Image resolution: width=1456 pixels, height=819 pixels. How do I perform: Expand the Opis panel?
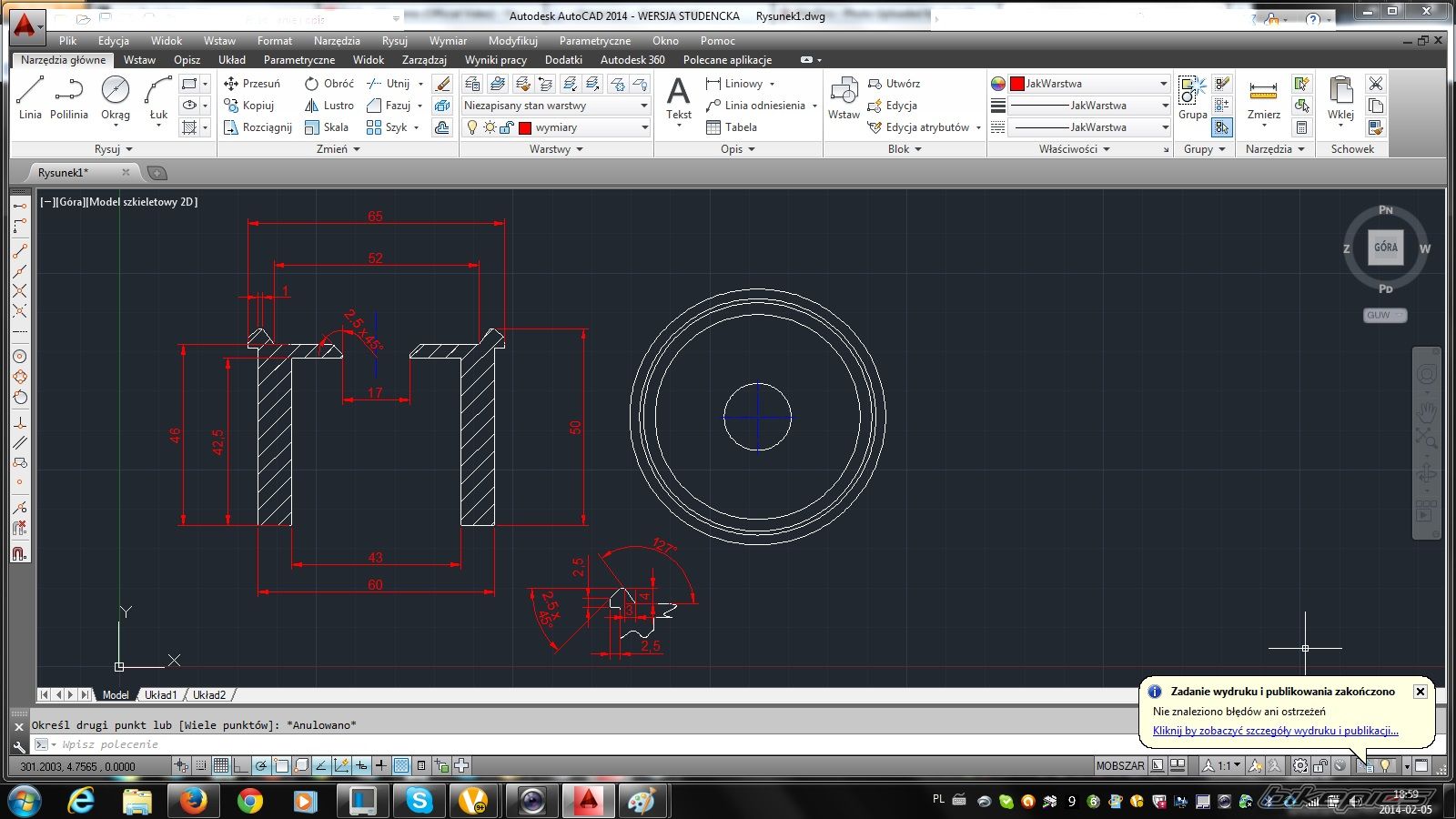click(738, 149)
